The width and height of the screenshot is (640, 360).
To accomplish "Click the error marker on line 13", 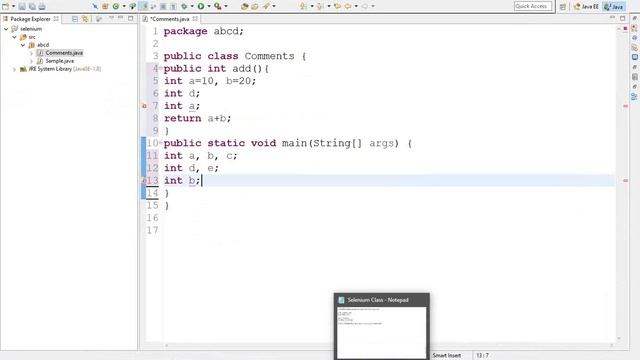I will coord(144,180).
